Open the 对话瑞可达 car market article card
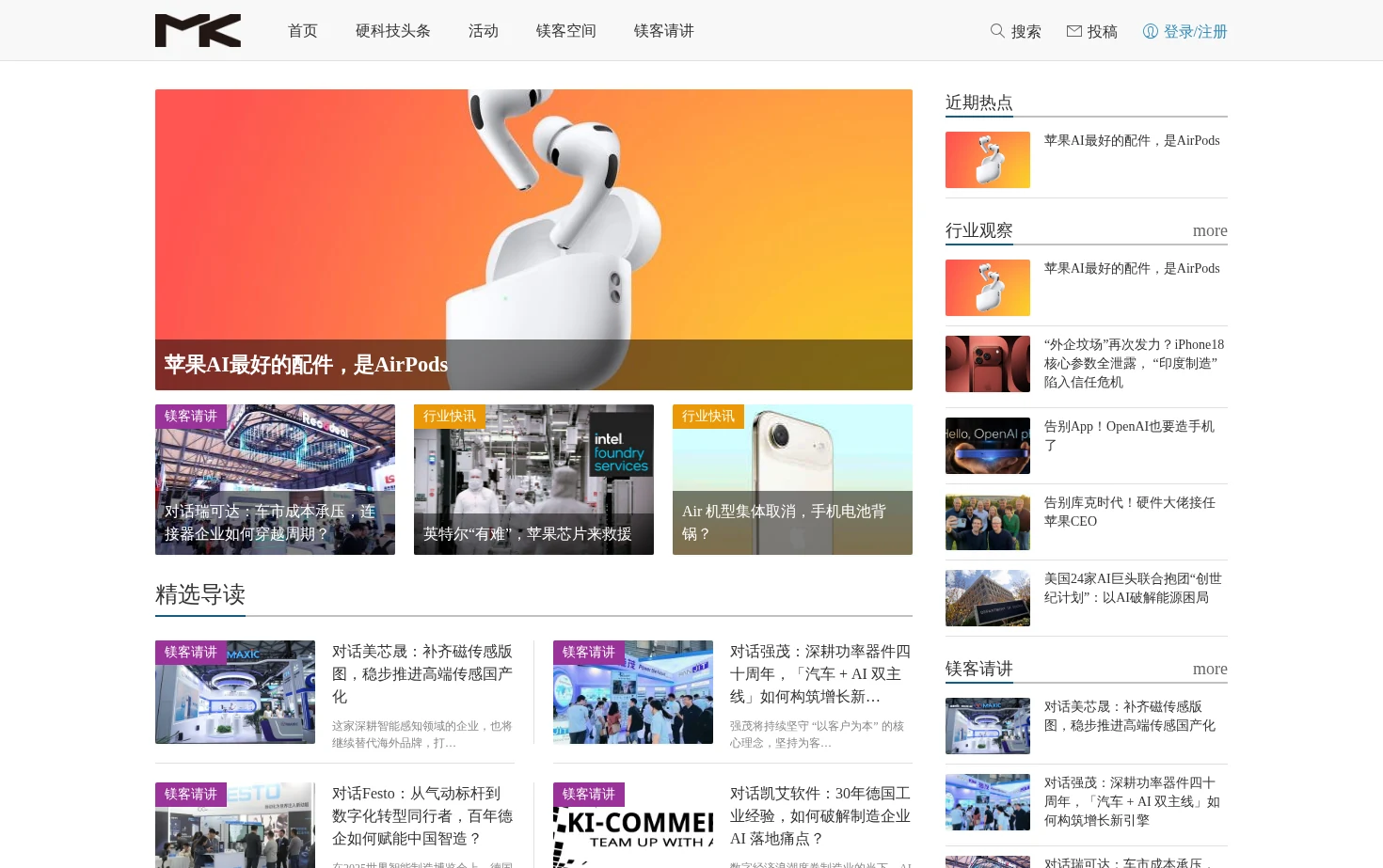The image size is (1383, 868). click(x=275, y=480)
